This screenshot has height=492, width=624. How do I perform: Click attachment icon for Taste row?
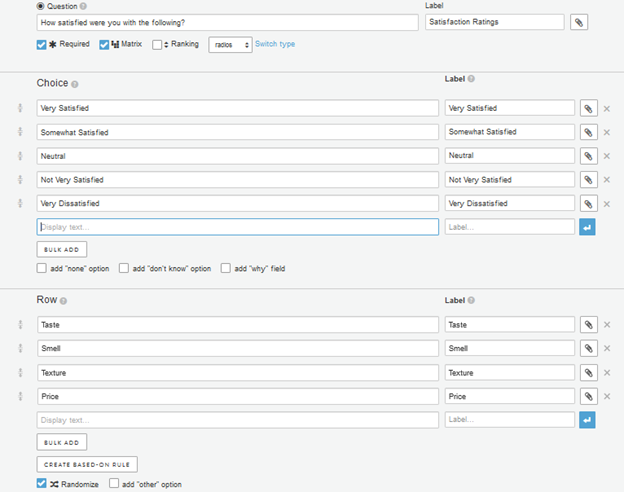pyautogui.click(x=588, y=325)
